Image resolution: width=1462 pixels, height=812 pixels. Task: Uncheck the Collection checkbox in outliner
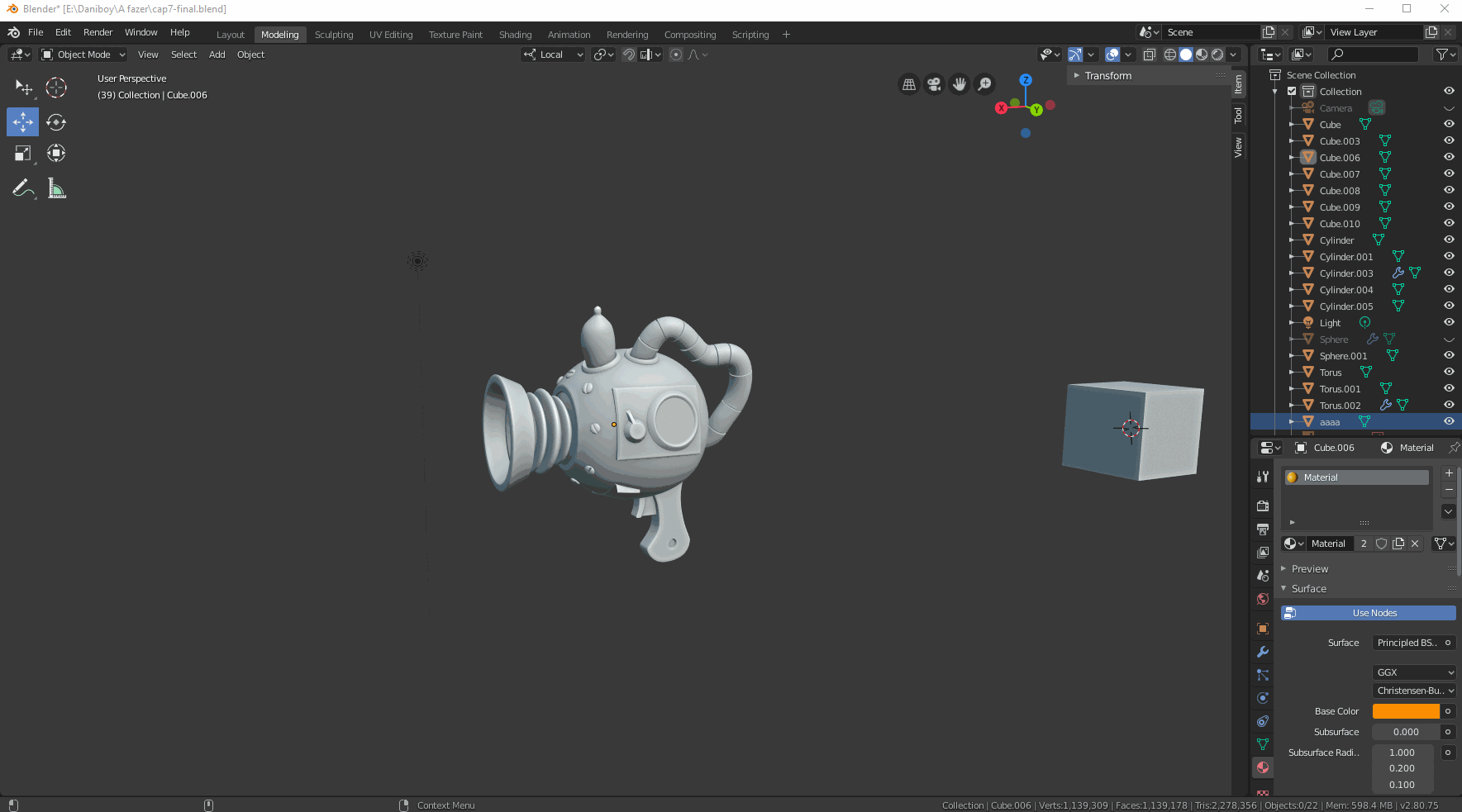[1292, 92]
